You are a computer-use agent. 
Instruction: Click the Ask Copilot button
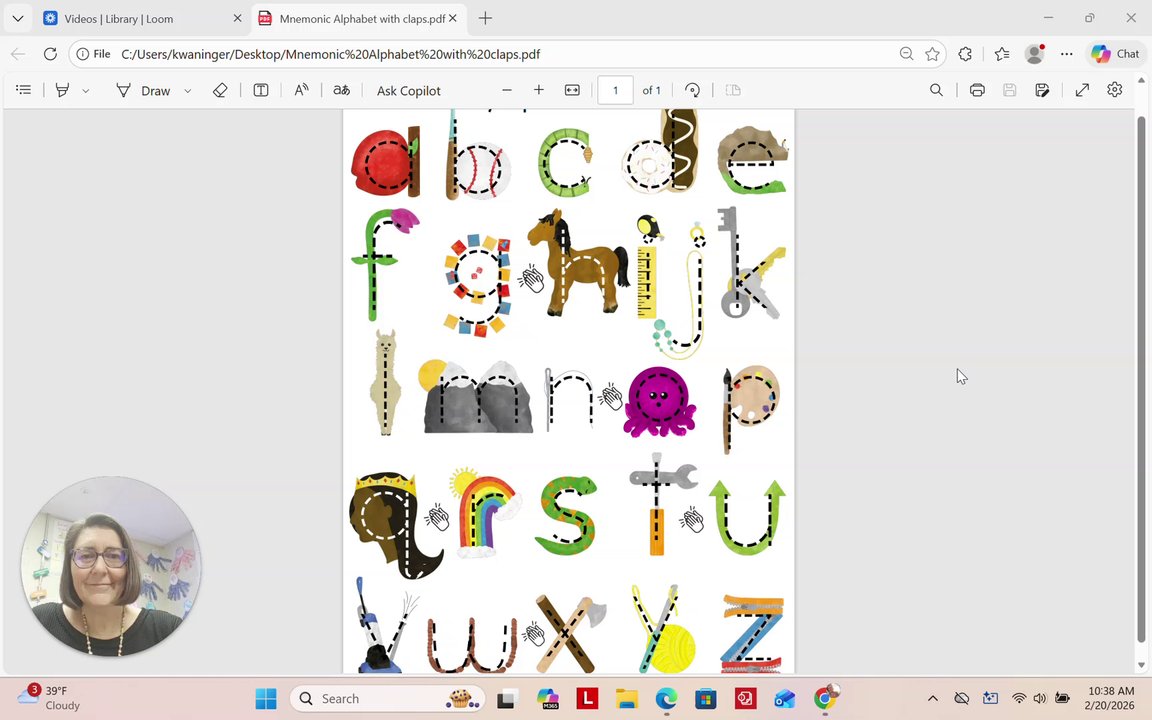pyautogui.click(x=408, y=90)
